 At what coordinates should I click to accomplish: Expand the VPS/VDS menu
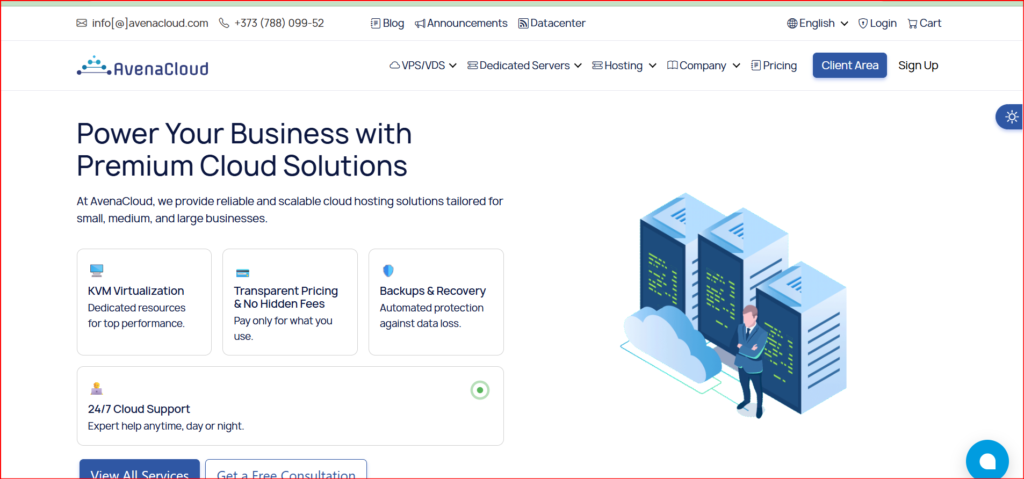[423, 66]
